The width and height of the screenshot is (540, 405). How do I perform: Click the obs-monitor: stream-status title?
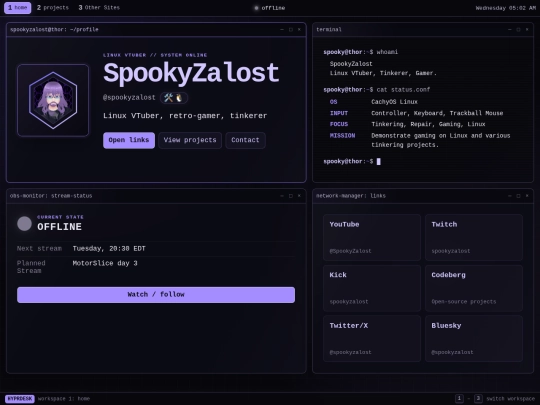51,196
